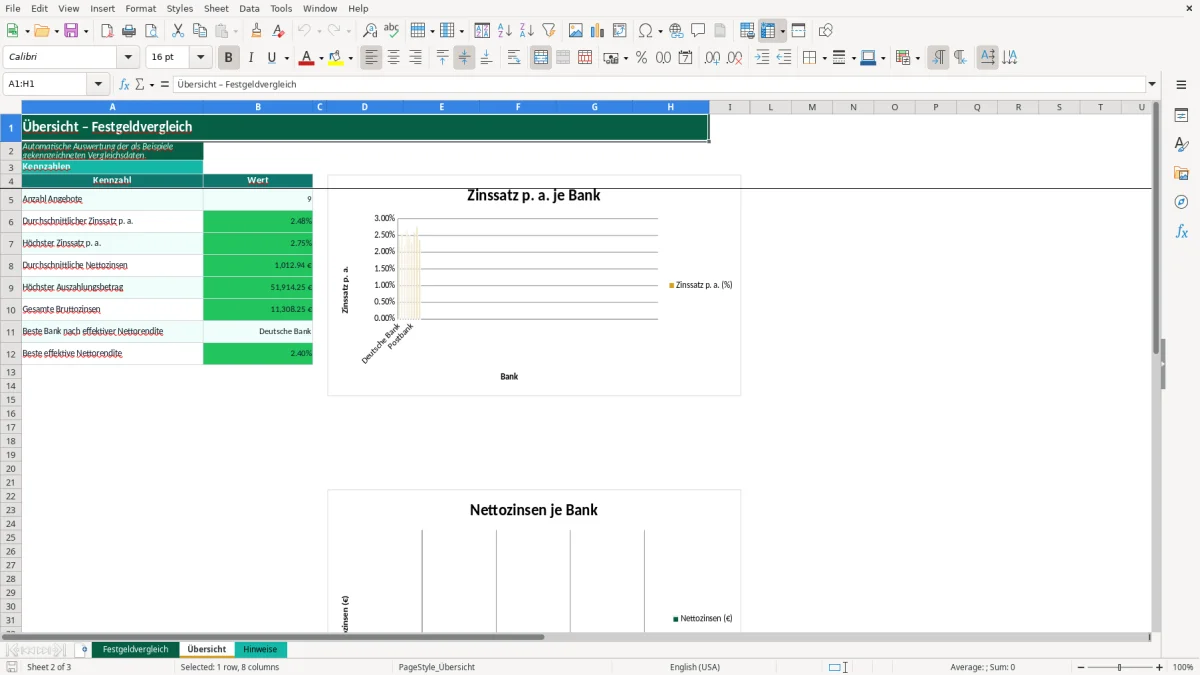Screen dimensions: 1200x675
Task: Insert an image
Action: 576,31
